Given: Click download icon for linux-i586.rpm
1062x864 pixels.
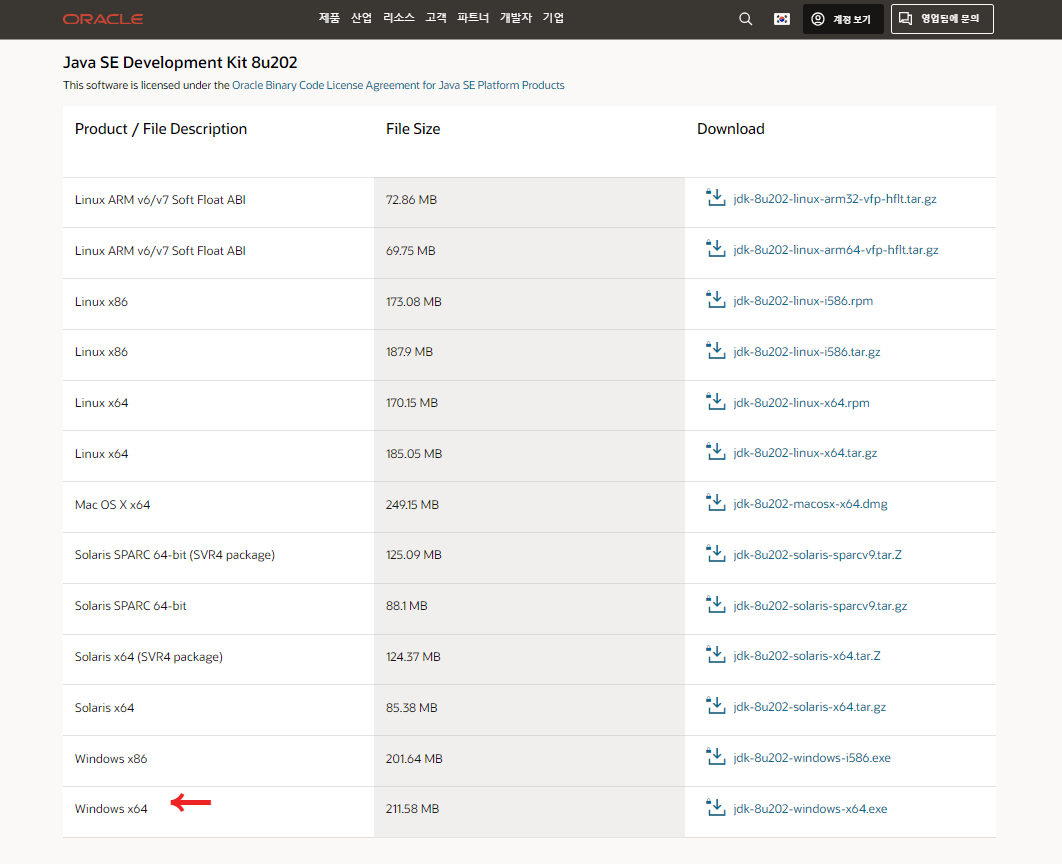Looking at the screenshot, I should (715, 299).
